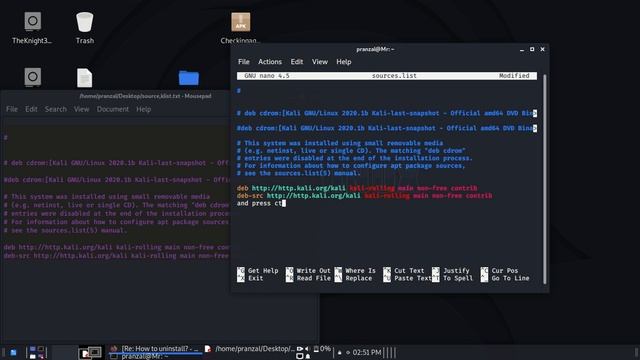Click 'see the sources.list(5) manual' line in nano
Screen dimensions: 640x360
299,173
